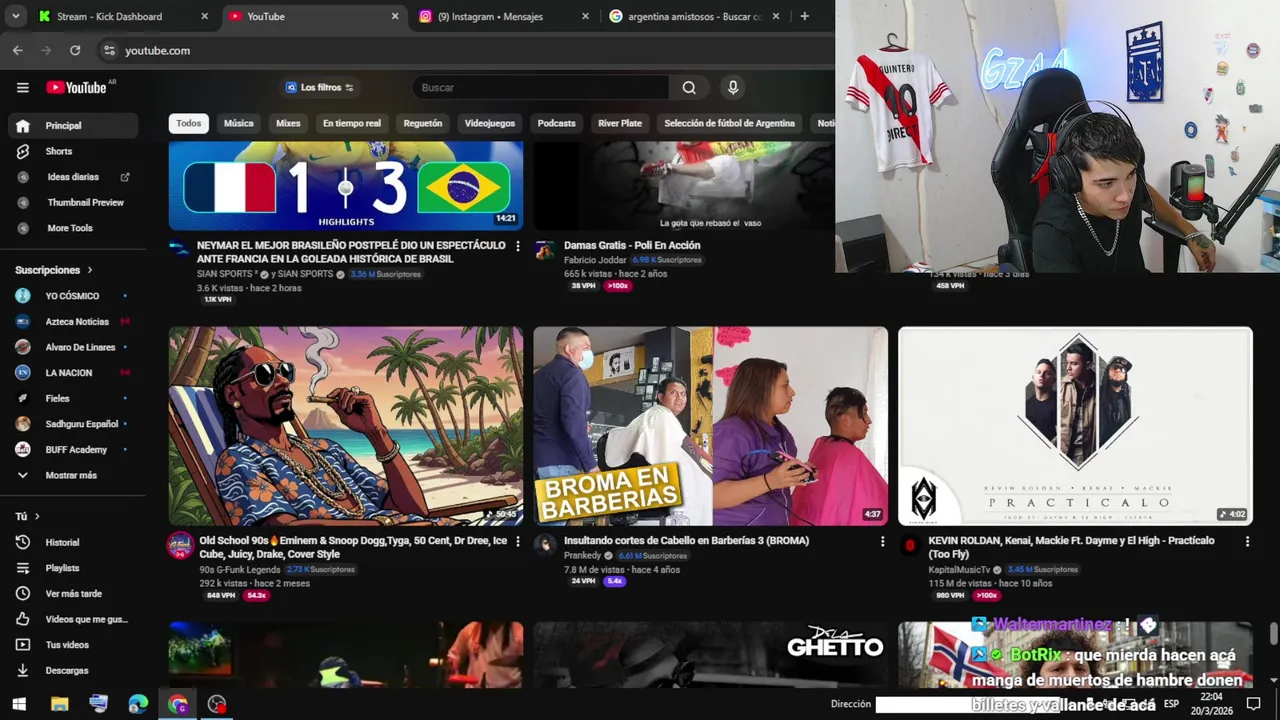Open YO CÓSMICO subscription channel
Viewport: 1280px width, 720px height.
coord(73,296)
